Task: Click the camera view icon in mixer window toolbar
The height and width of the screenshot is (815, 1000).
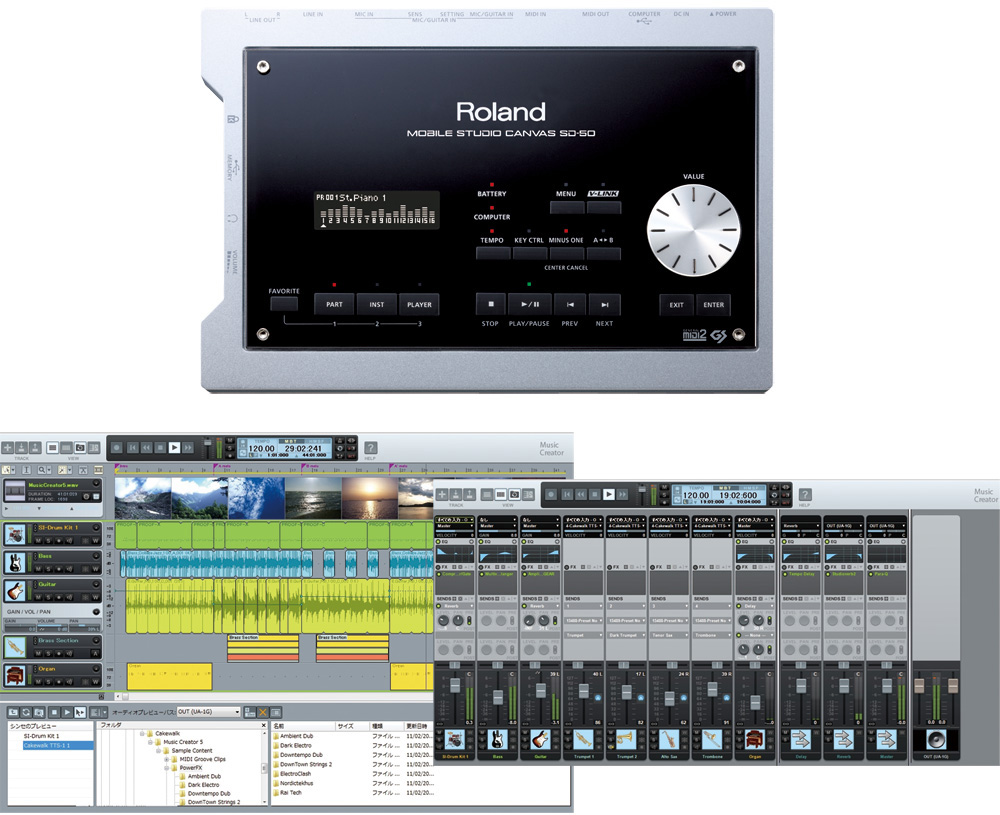Action: [x=514, y=494]
